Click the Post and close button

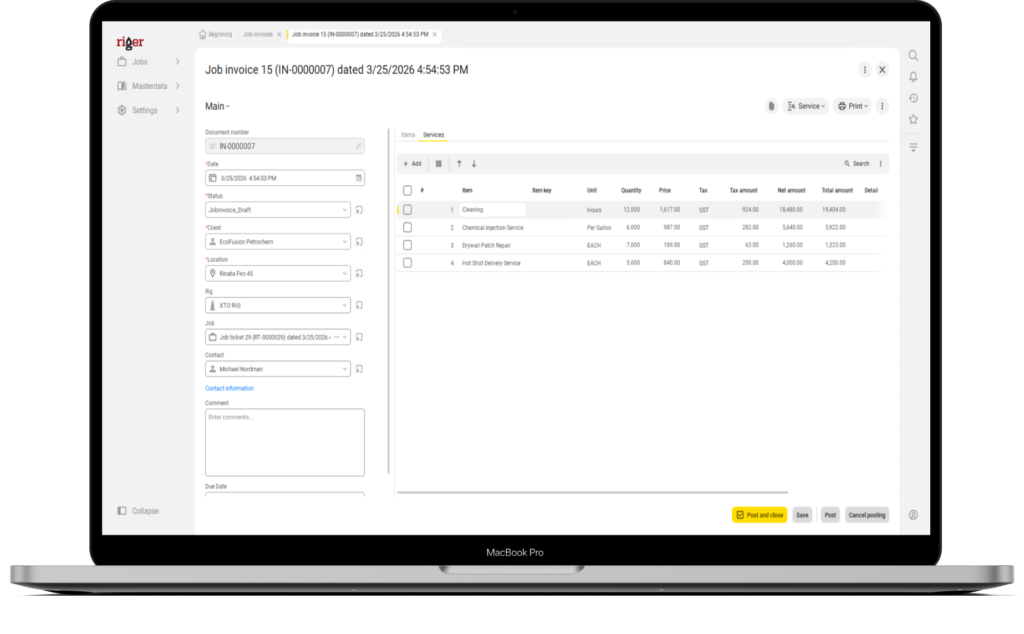coord(760,515)
